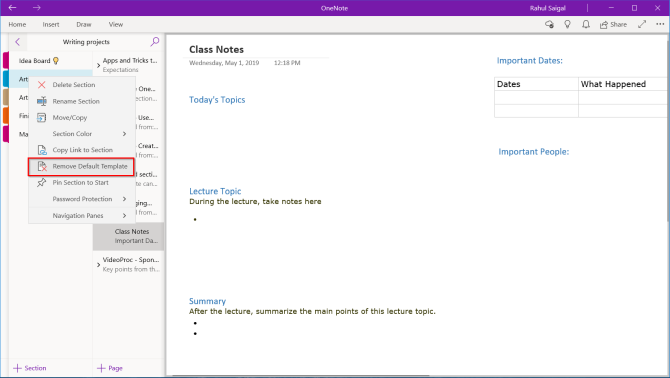The height and width of the screenshot is (378, 670).
Task: Choose Rename Section from context menu
Action: tap(82, 101)
